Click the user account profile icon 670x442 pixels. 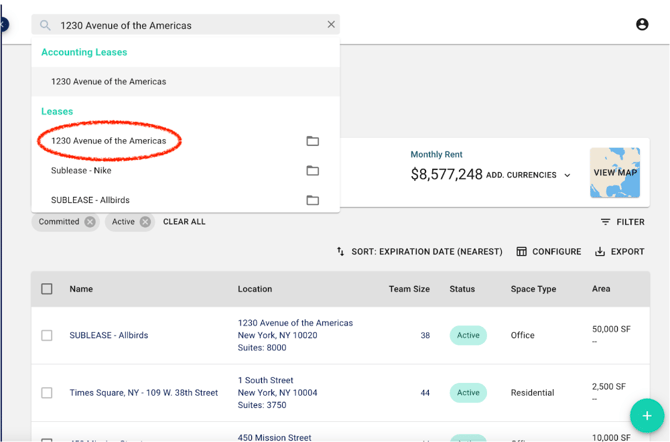[x=642, y=24]
